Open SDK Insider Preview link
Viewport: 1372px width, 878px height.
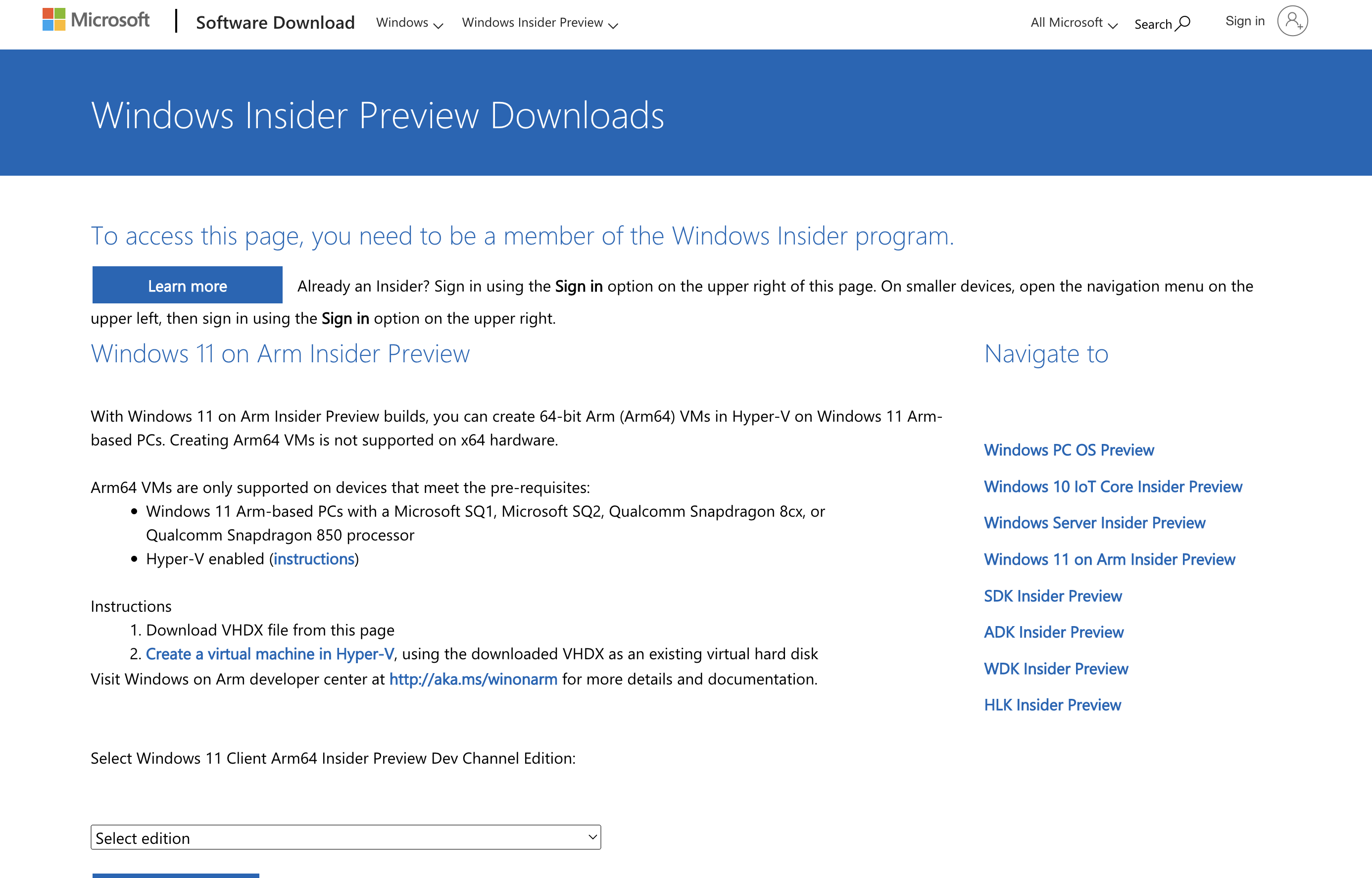[x=1053, y=596]
